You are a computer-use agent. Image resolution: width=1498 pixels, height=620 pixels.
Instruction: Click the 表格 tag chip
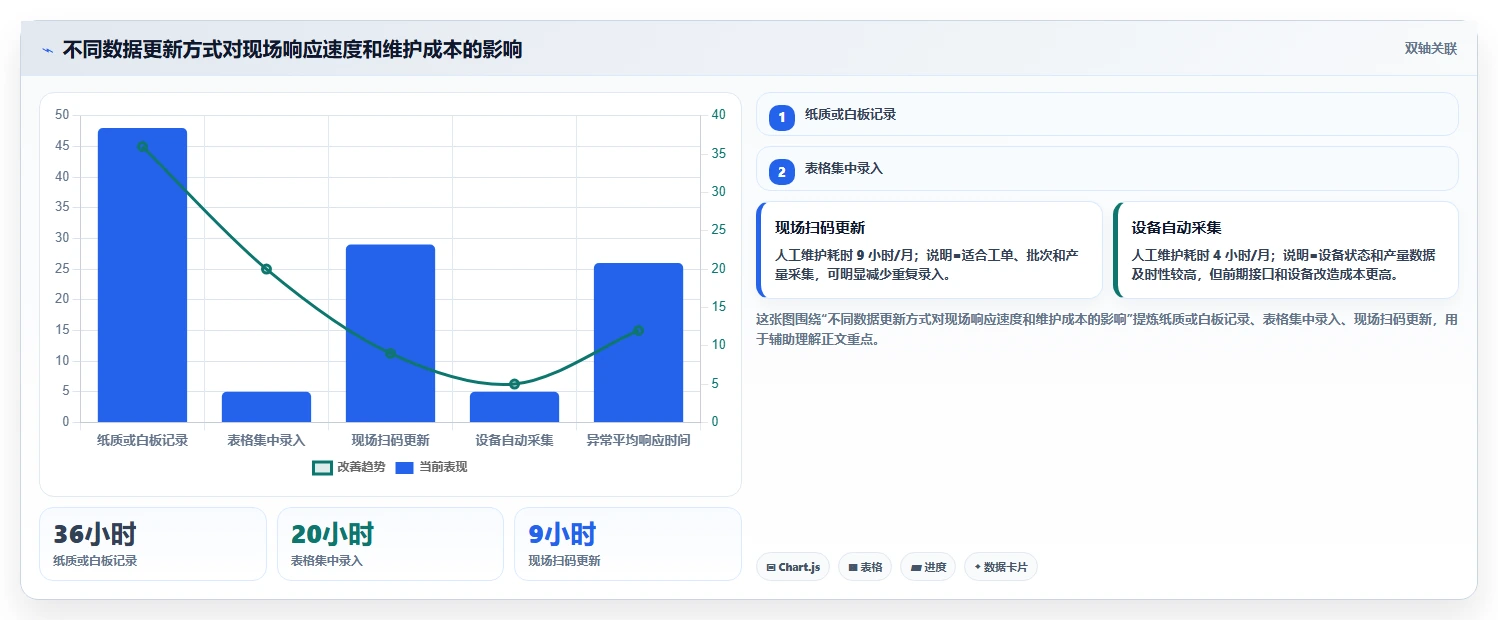point(865,567)
